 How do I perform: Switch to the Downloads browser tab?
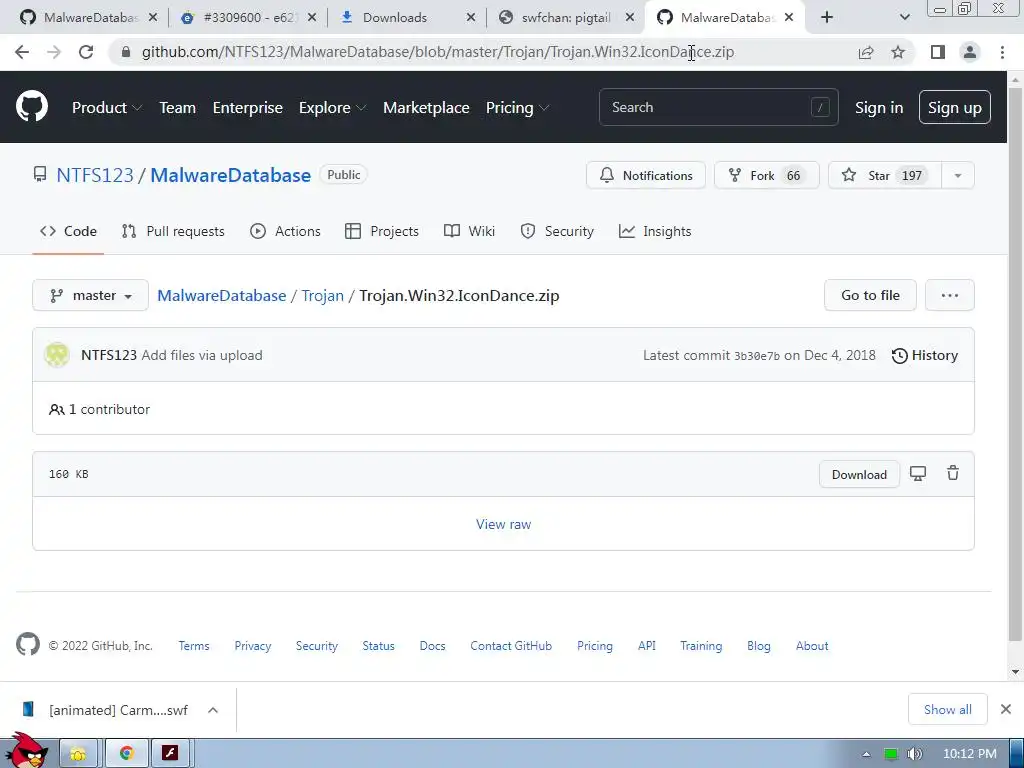405,18
